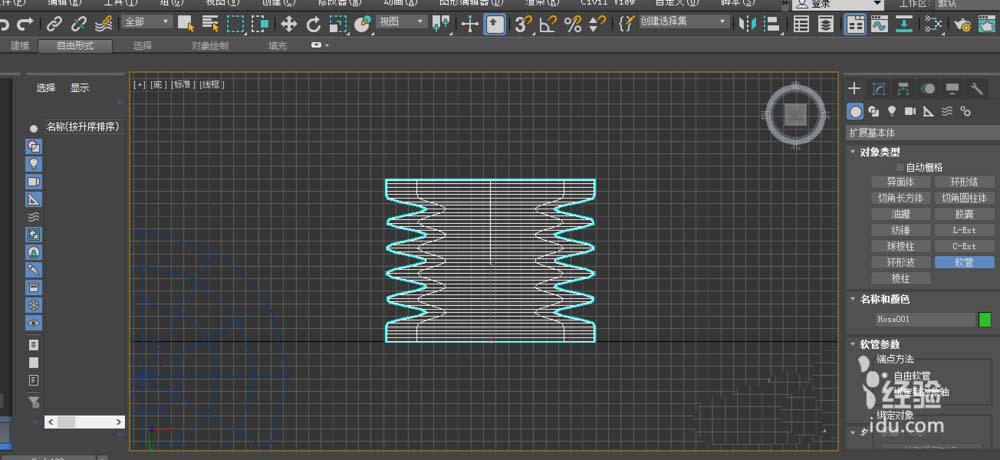Click the green object color swatch

click(x=984, y=320)
